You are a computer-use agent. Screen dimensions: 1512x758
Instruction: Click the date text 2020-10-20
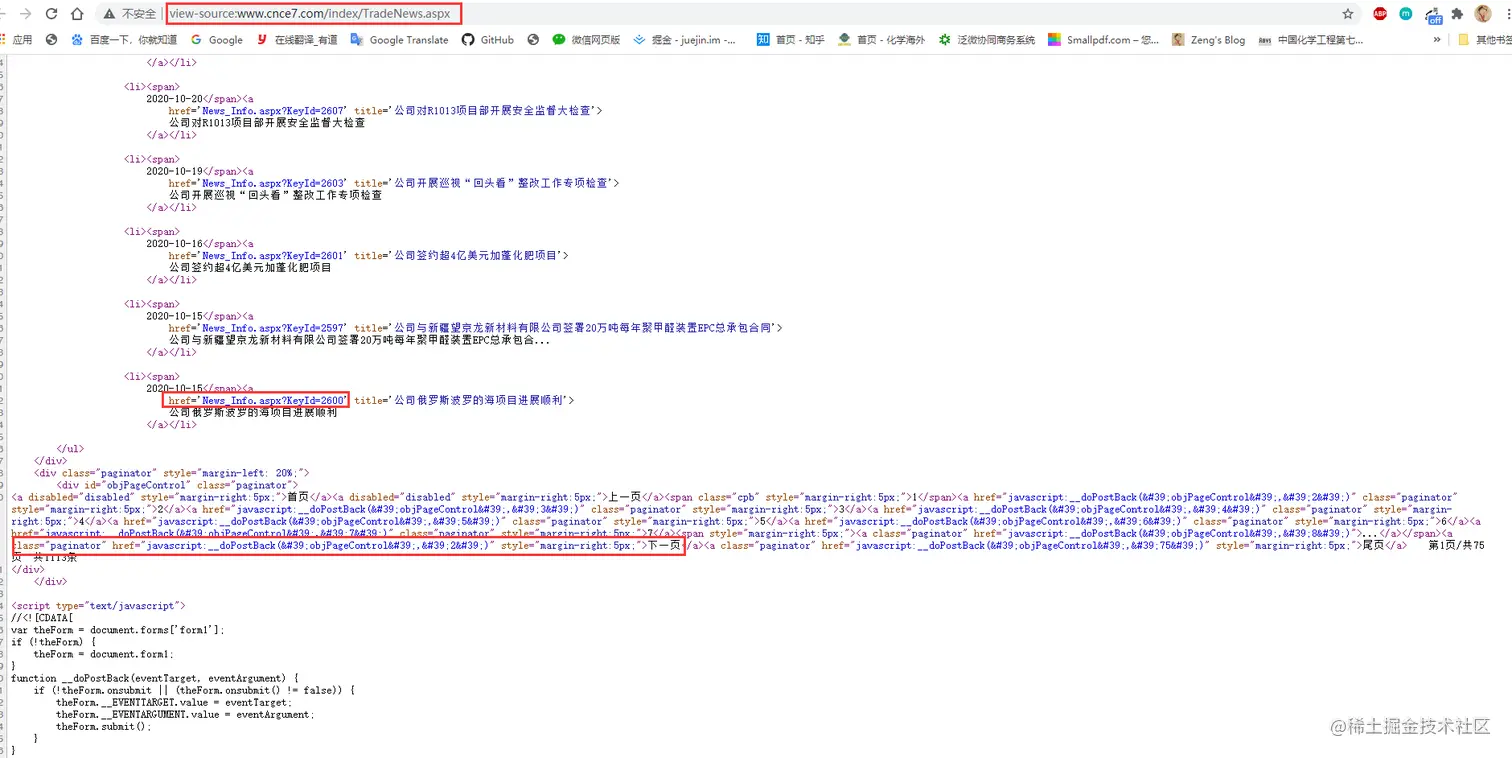pyautogui.click(x=175, y=99)
